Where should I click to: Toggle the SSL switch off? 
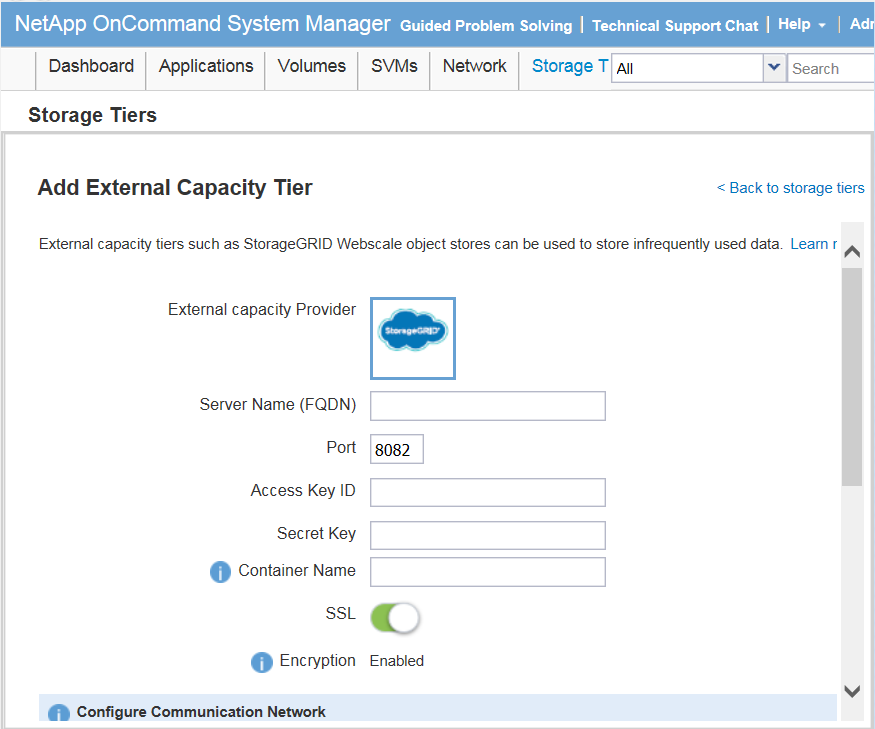coord(395,618)
